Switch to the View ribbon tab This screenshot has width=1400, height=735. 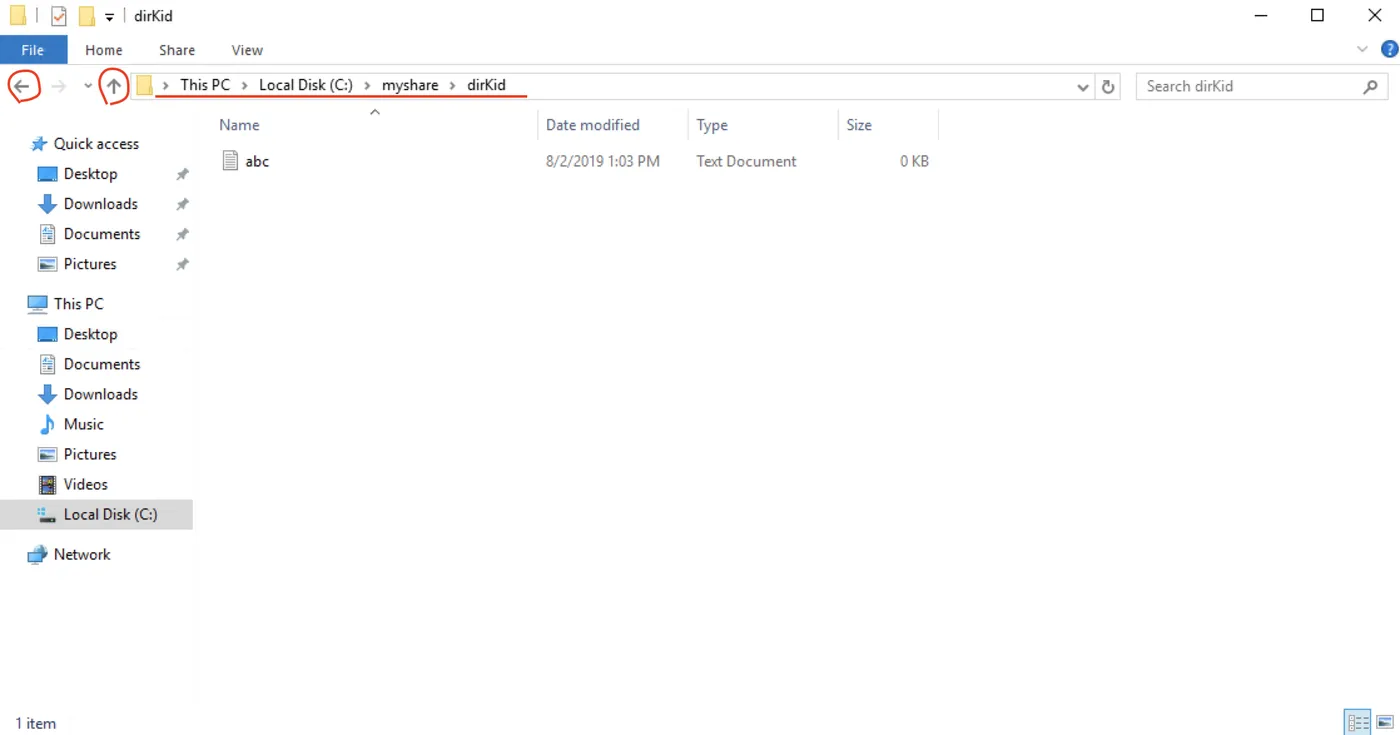(247, 50)
